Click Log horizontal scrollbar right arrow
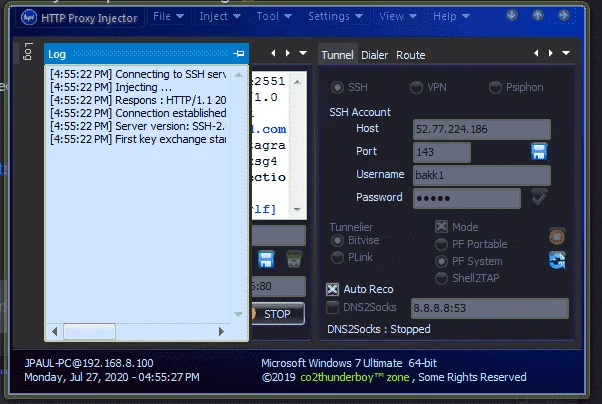Screen dimensions: 602x404 point(221,331)
